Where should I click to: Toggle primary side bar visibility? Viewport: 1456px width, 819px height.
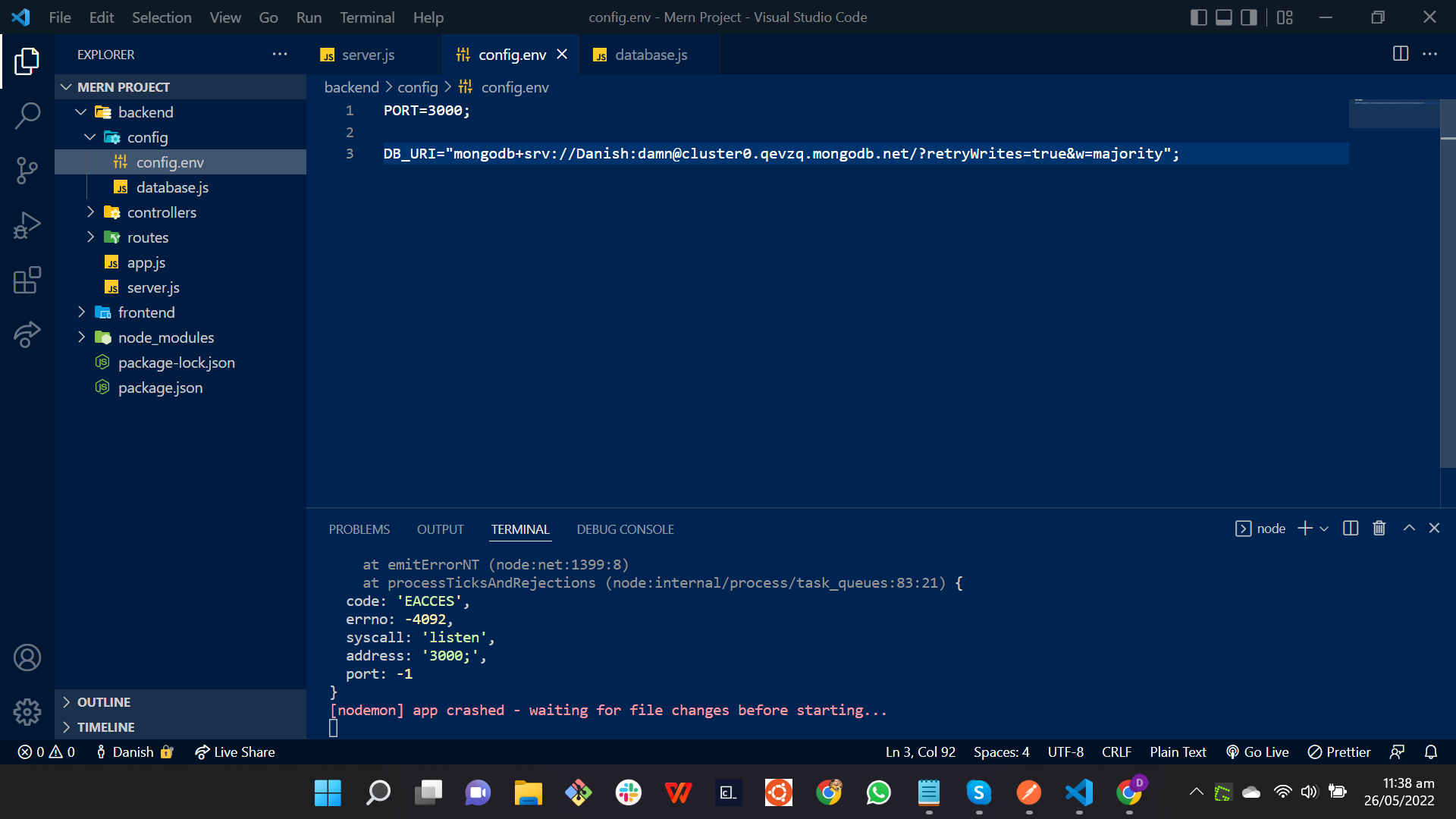tap(1199, 17)
